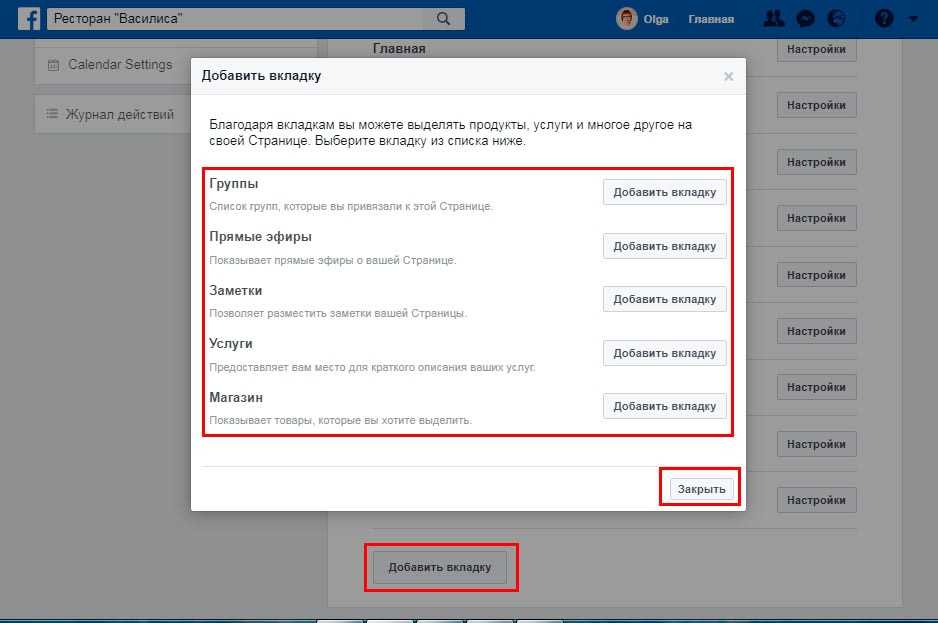Click in the Ресторан "Василиса" search field
Screen dimensions: 938x623
click(x=240, y=19)
